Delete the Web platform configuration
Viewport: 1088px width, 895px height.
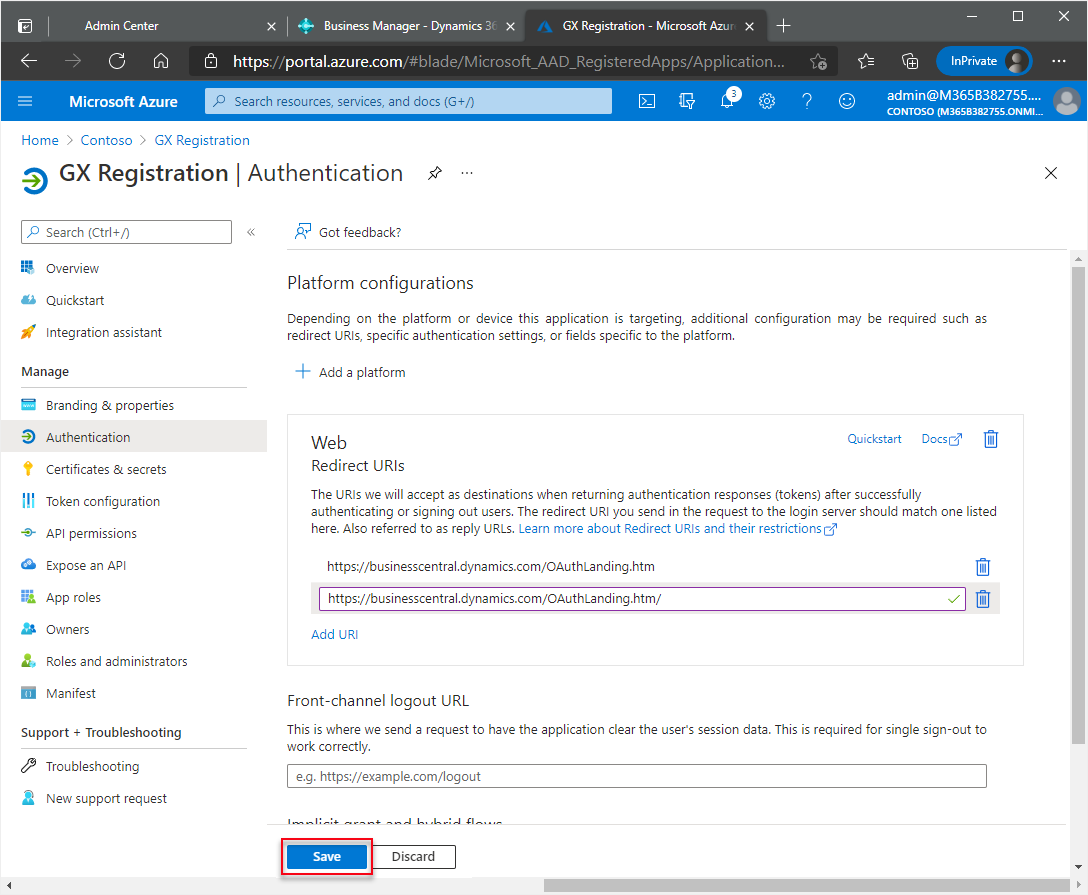click(991, 439)
